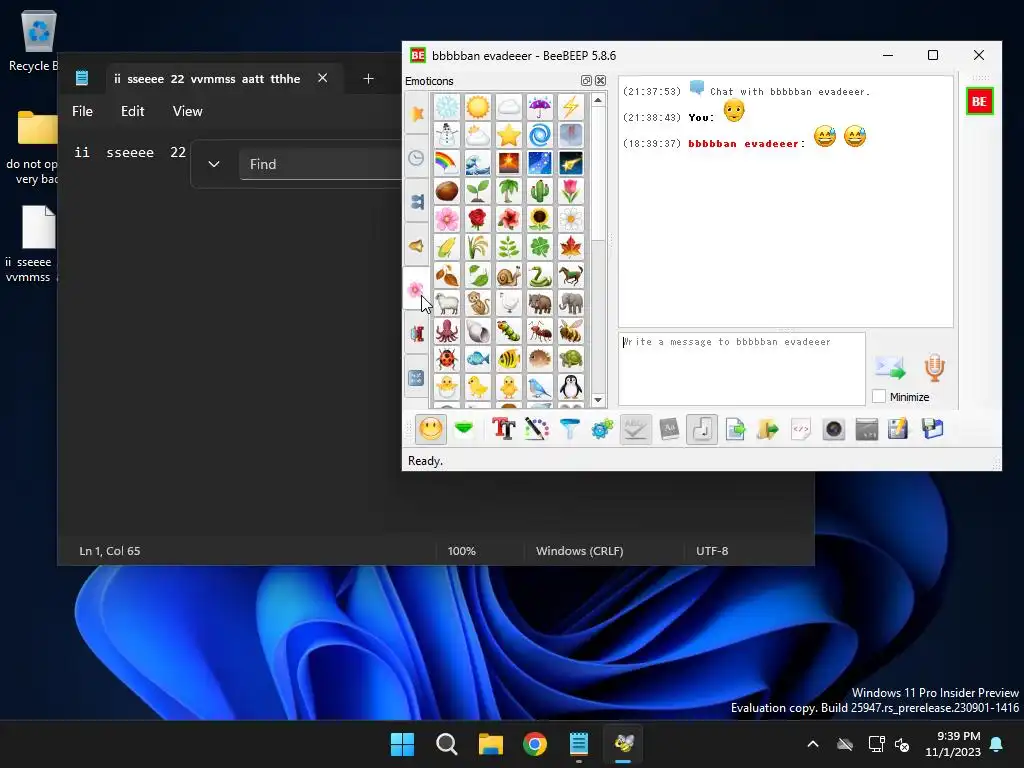1024x768 pixels.
Task: Click the Windows Start button
Action: (x=402, y=744)
